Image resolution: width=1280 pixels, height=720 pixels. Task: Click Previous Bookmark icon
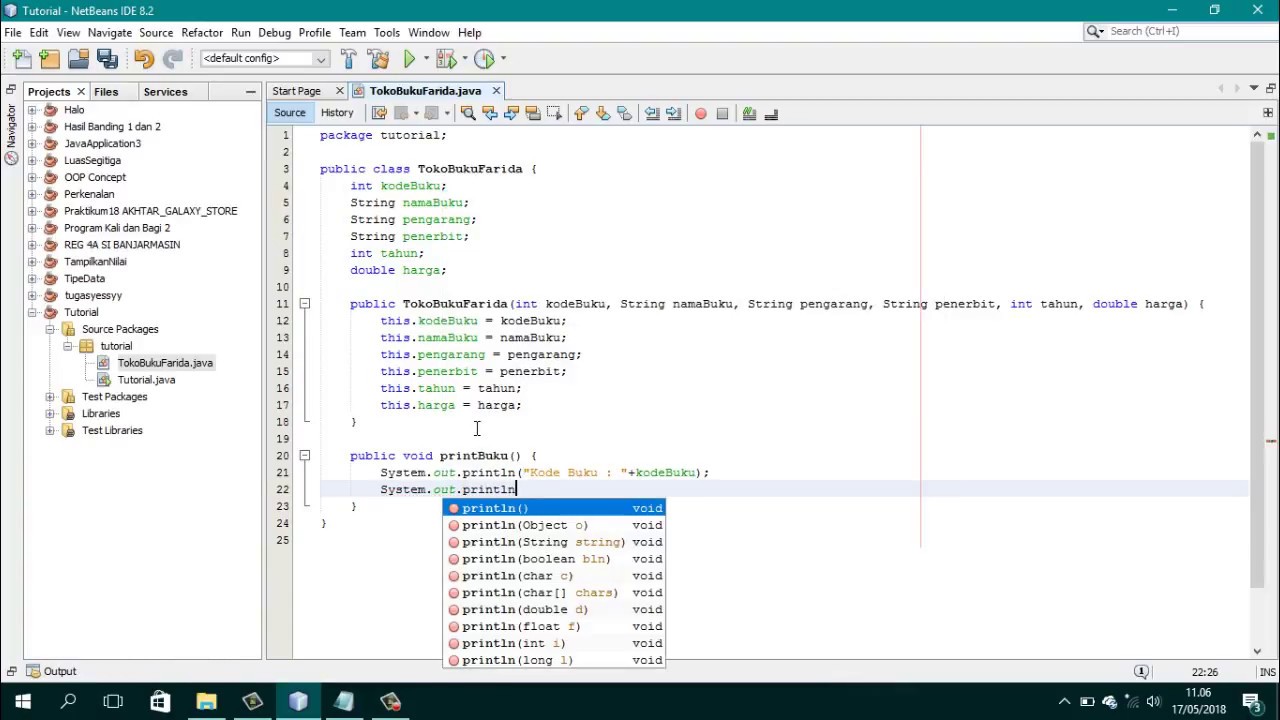coord(581,113)
